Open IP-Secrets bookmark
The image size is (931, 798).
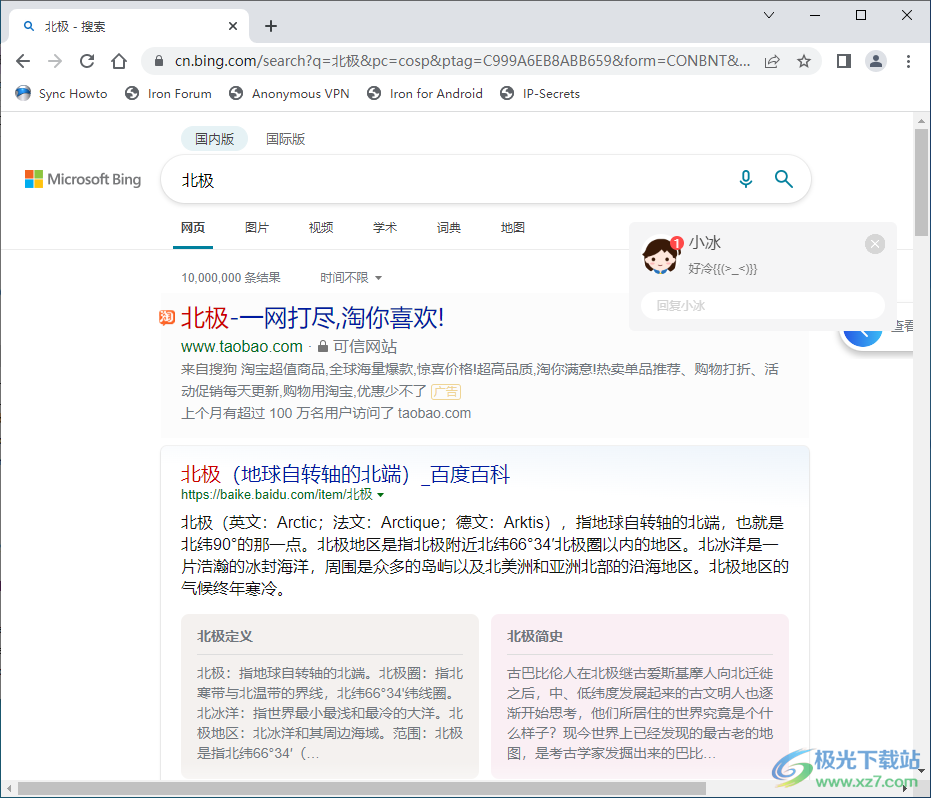(x=540, y=93)
